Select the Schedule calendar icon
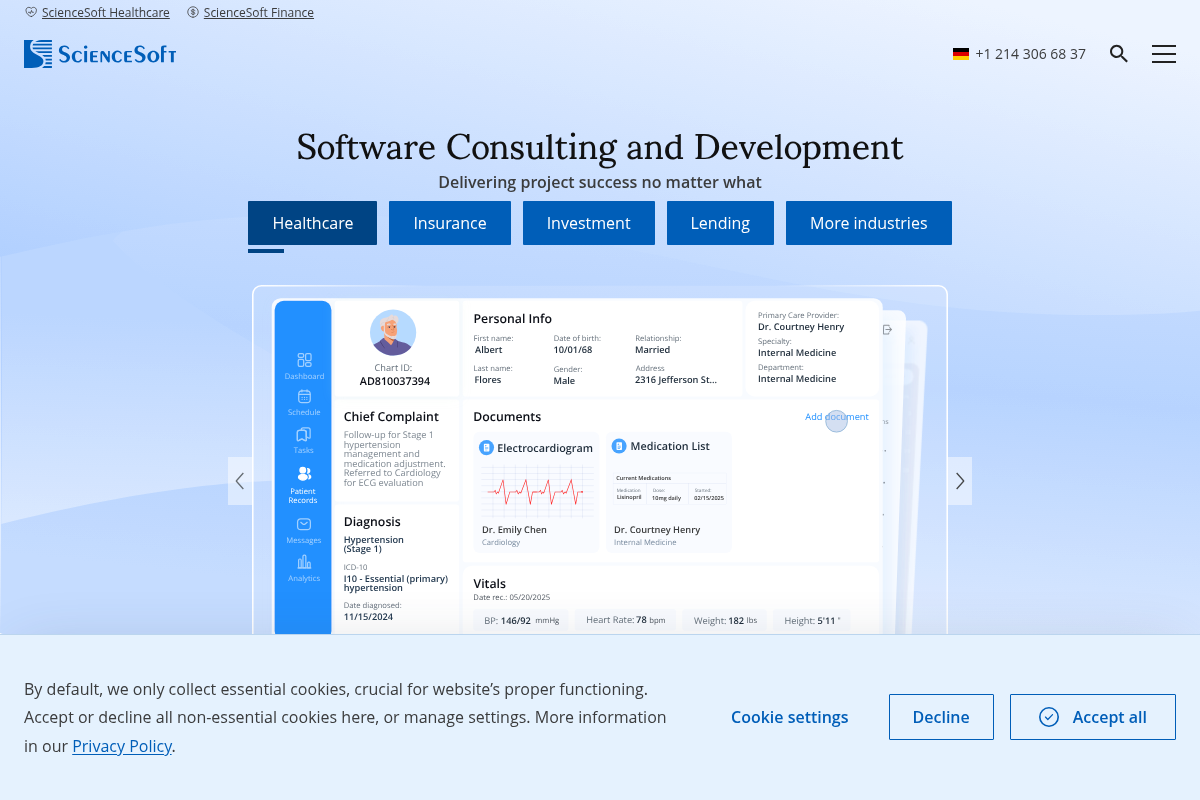The width and height of the screenshot is (1200, 800). 304,397
